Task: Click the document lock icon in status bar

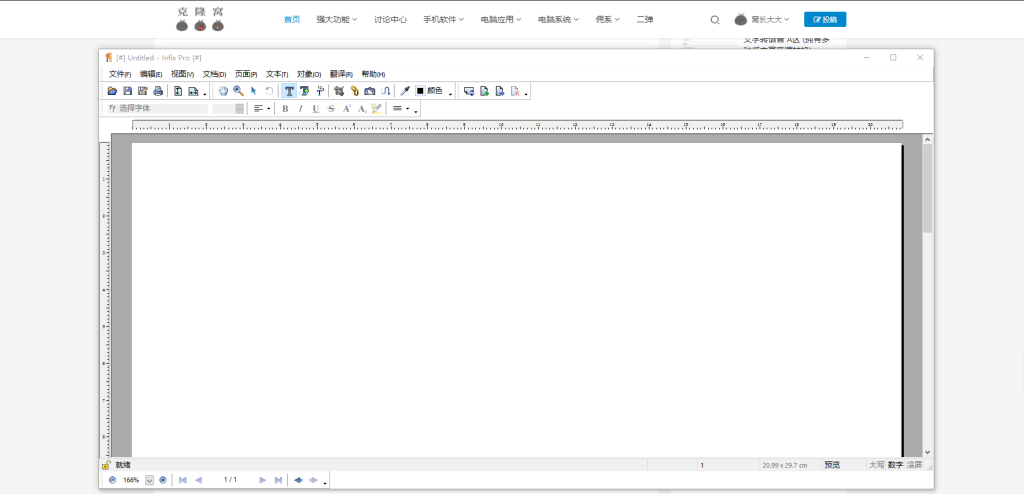Action: [x=106, y=465]
